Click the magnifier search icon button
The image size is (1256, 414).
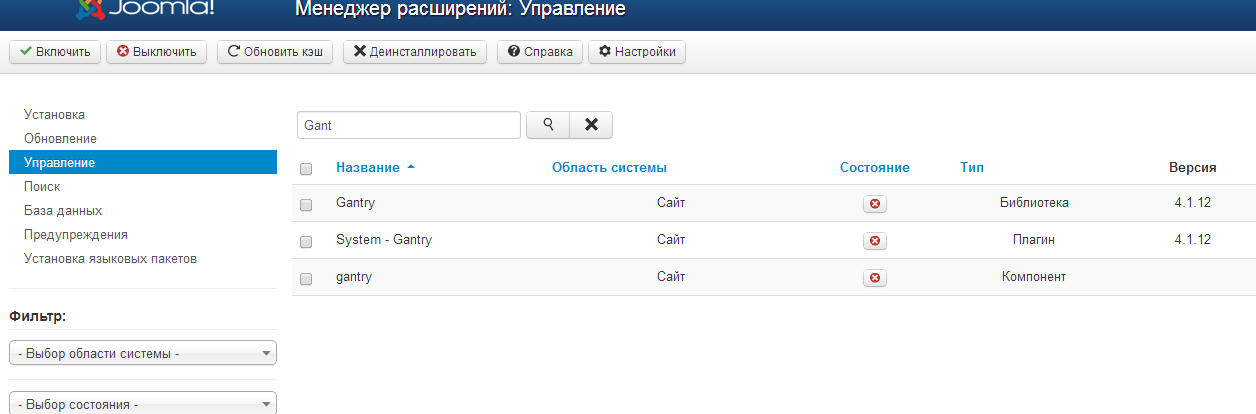(548, 125)
